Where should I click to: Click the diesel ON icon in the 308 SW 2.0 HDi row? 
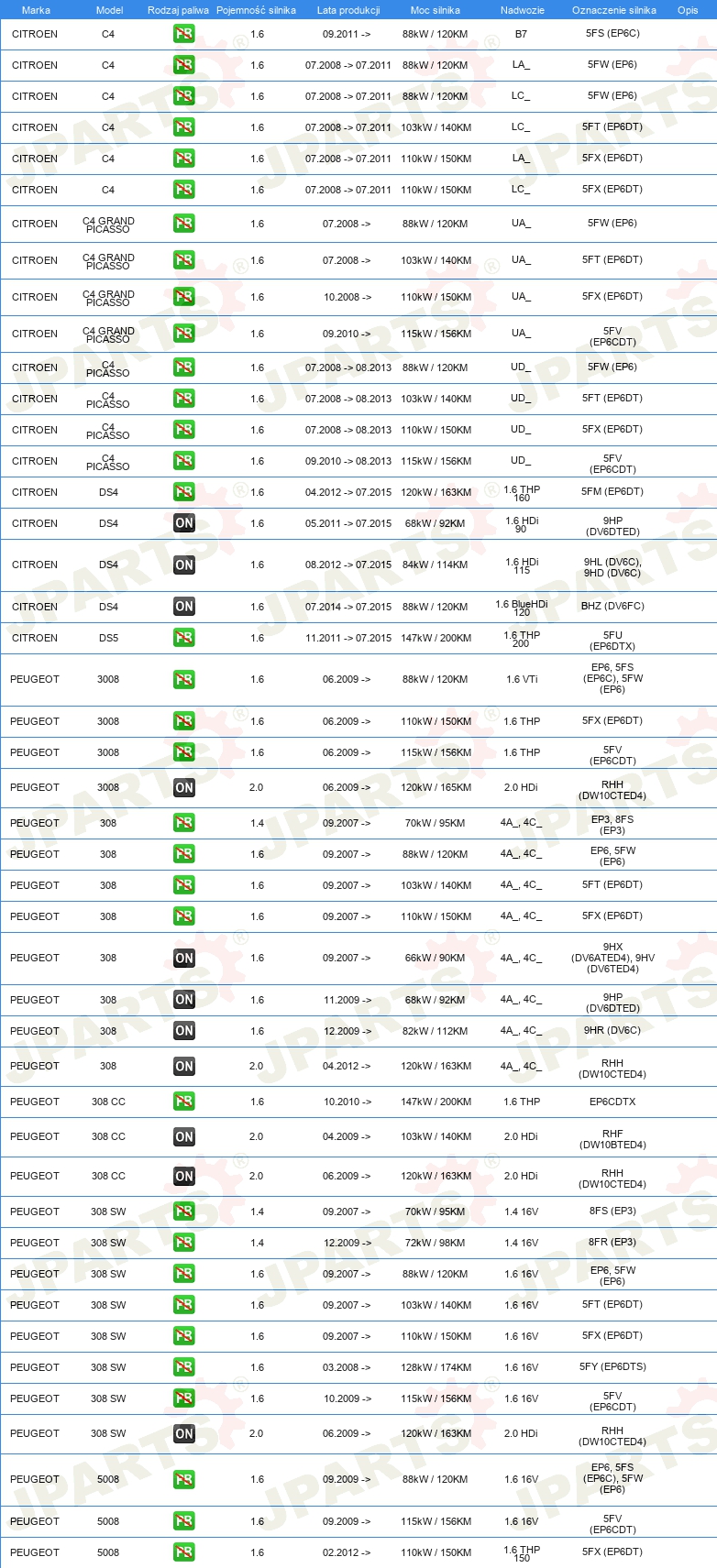184,1433
